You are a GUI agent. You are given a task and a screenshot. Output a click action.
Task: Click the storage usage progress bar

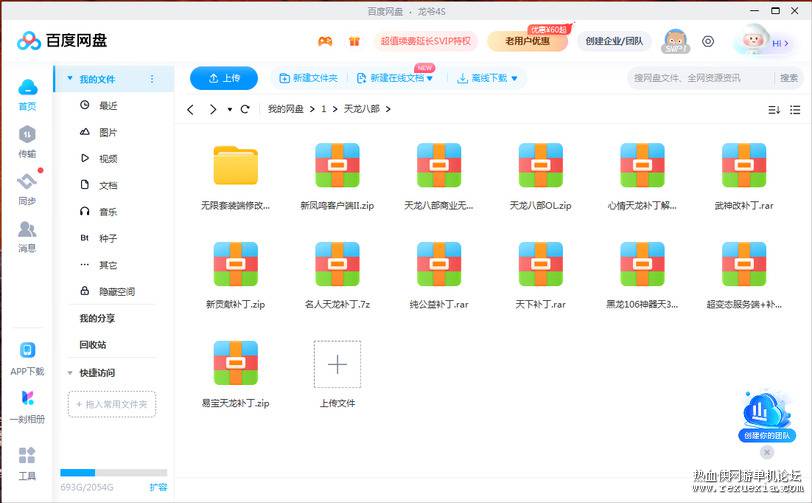pos(114,472)
